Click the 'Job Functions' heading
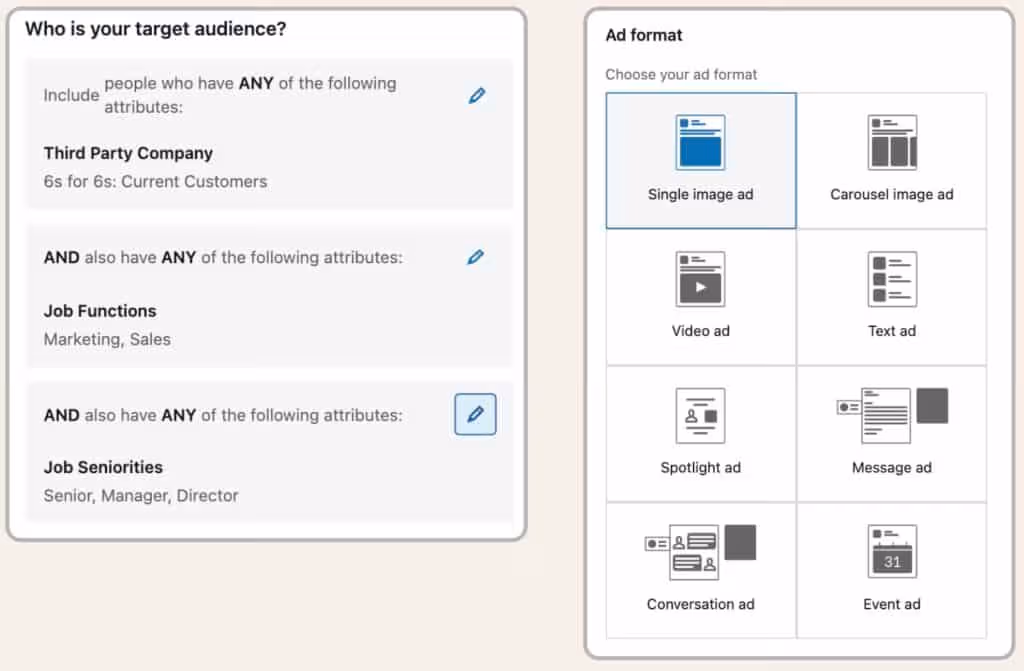 pos(100,311)
